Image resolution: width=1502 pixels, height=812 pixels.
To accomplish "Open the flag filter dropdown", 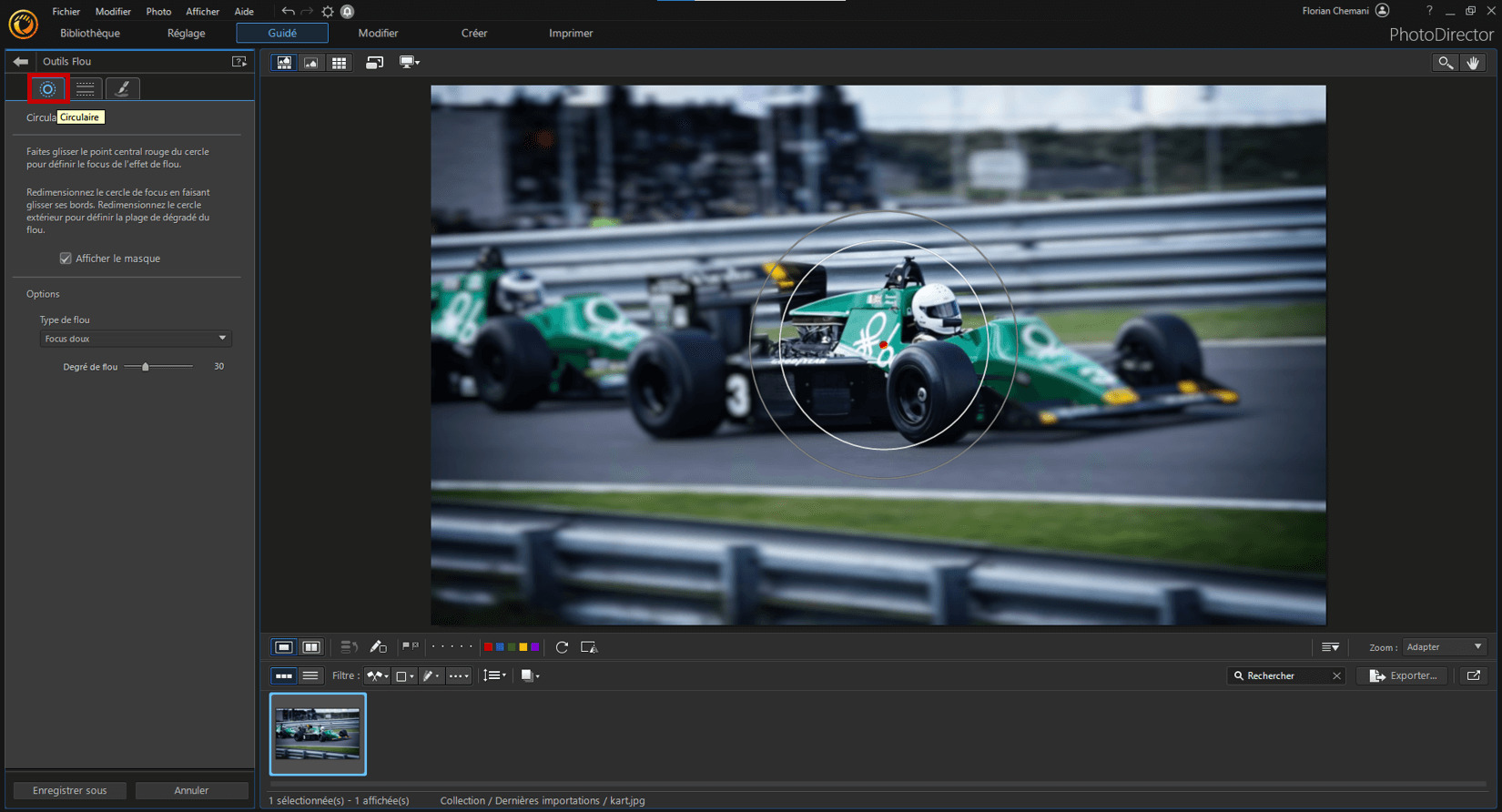I will coord(377,675).
